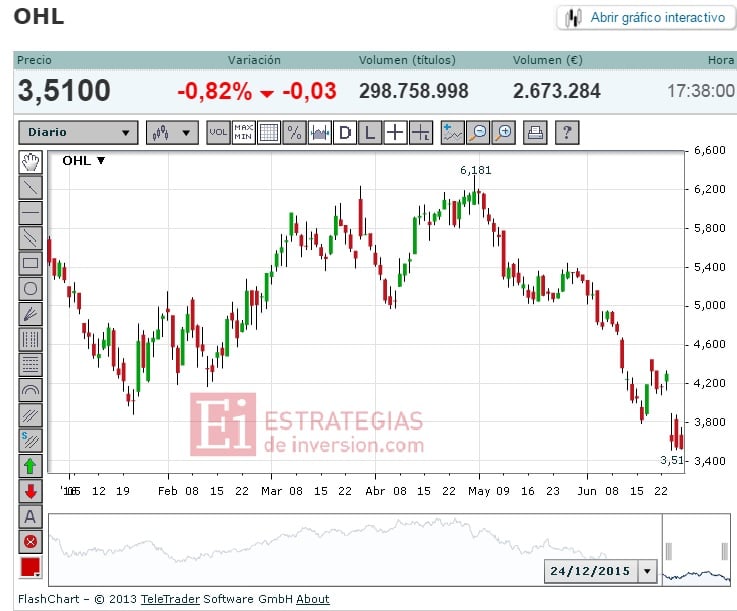Click the Volumen (€) header
737x611 pixels.
(x=548, y=60)
